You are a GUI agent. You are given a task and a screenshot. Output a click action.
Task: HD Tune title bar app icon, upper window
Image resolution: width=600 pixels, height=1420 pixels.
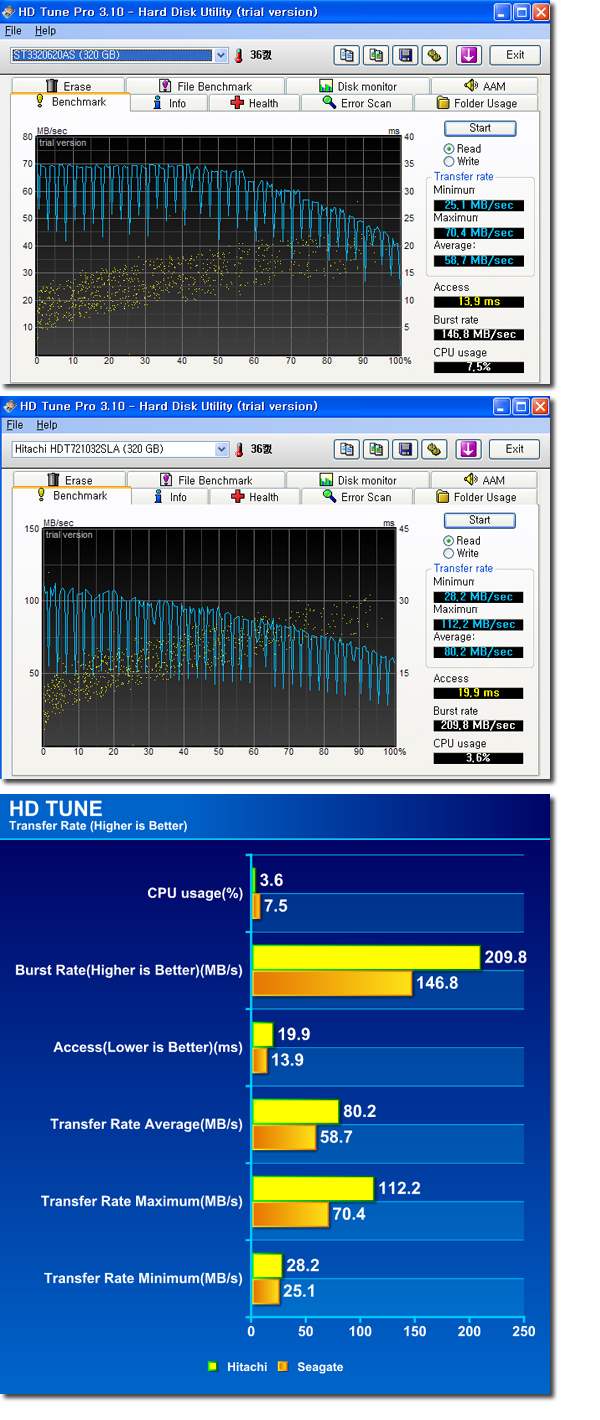point(10,12)
